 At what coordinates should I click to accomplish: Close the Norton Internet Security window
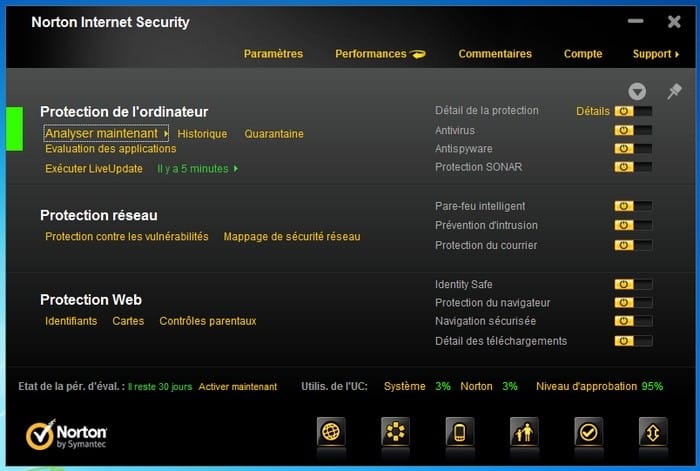pos(674,21)
